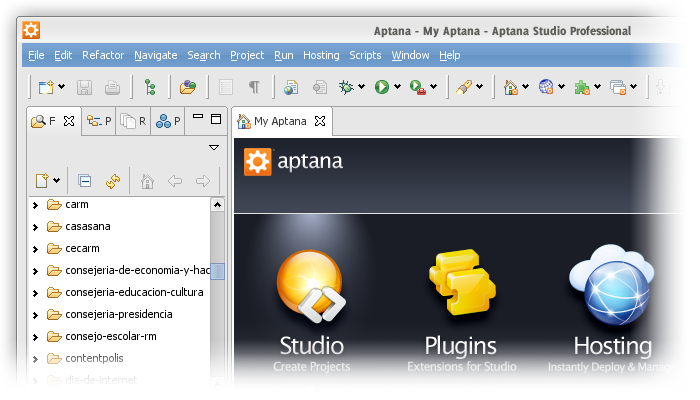Click the External Tools run icon with toolbox
The image size is (700, 400).
click(x=417, y=87)
